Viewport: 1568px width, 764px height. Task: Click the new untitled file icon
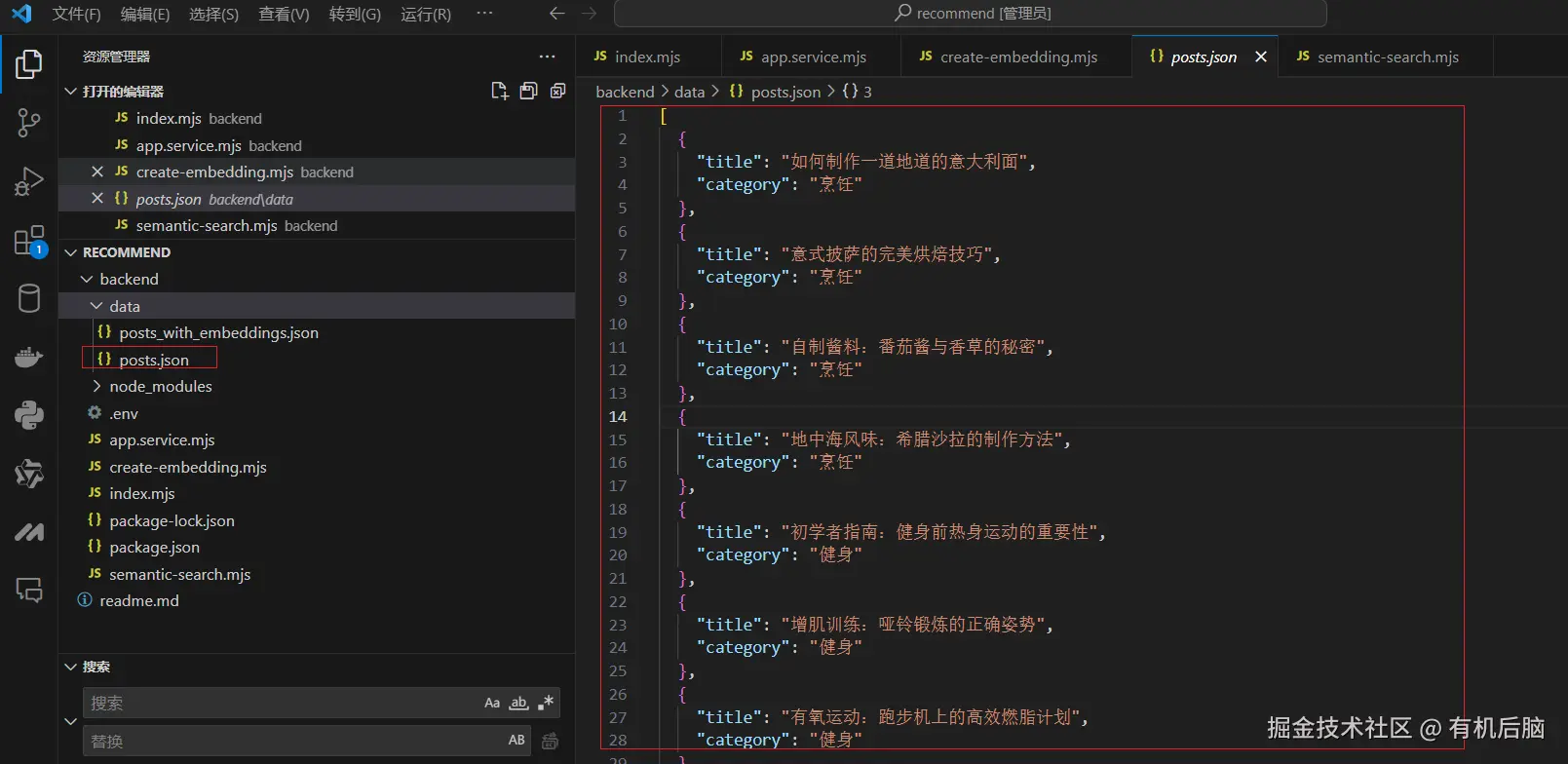click(499, 91)
